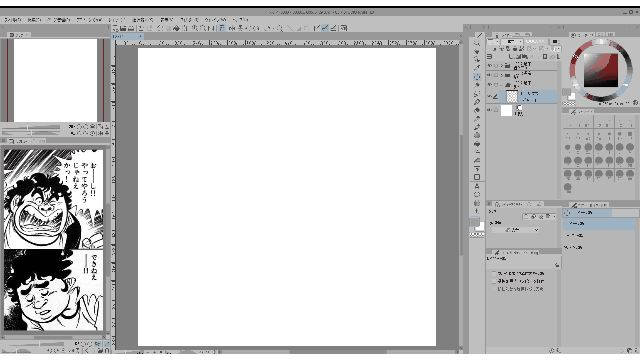Screen dimensions: 640x360
Task: Click the Navigator zoom slider
Action: (31, 127)
